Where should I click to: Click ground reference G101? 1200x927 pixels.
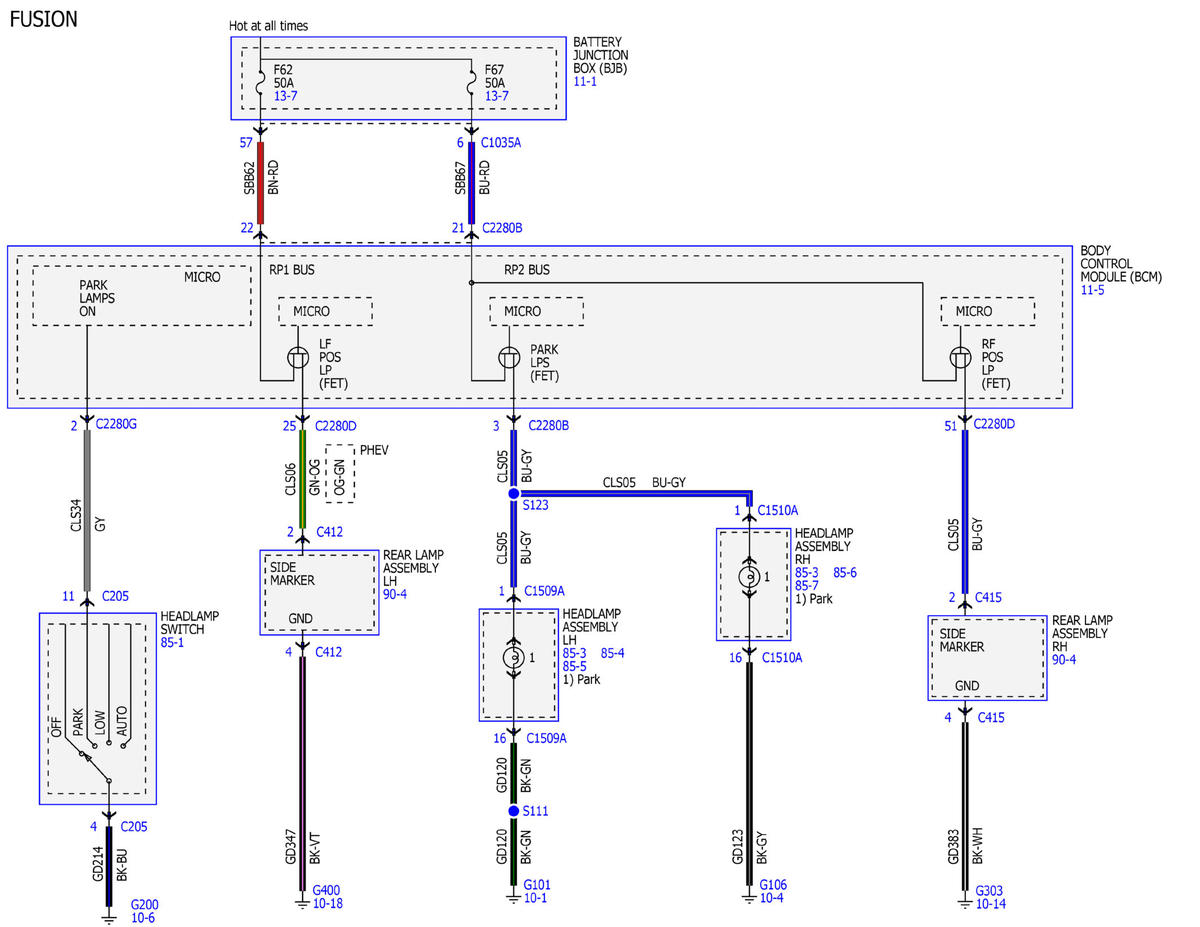click(x=537, y=885)
